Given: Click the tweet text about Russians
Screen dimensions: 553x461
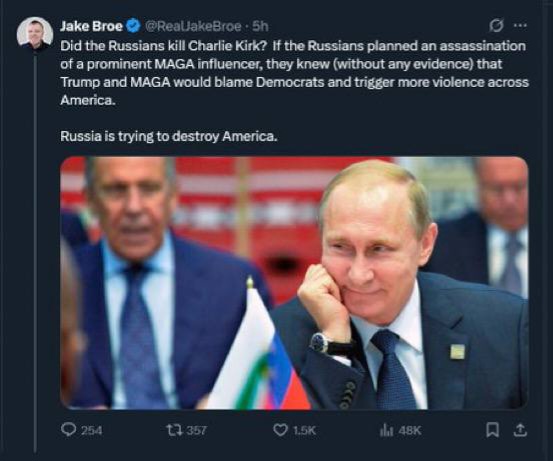Looking at the screenshot, I should [x=294, y=73].
